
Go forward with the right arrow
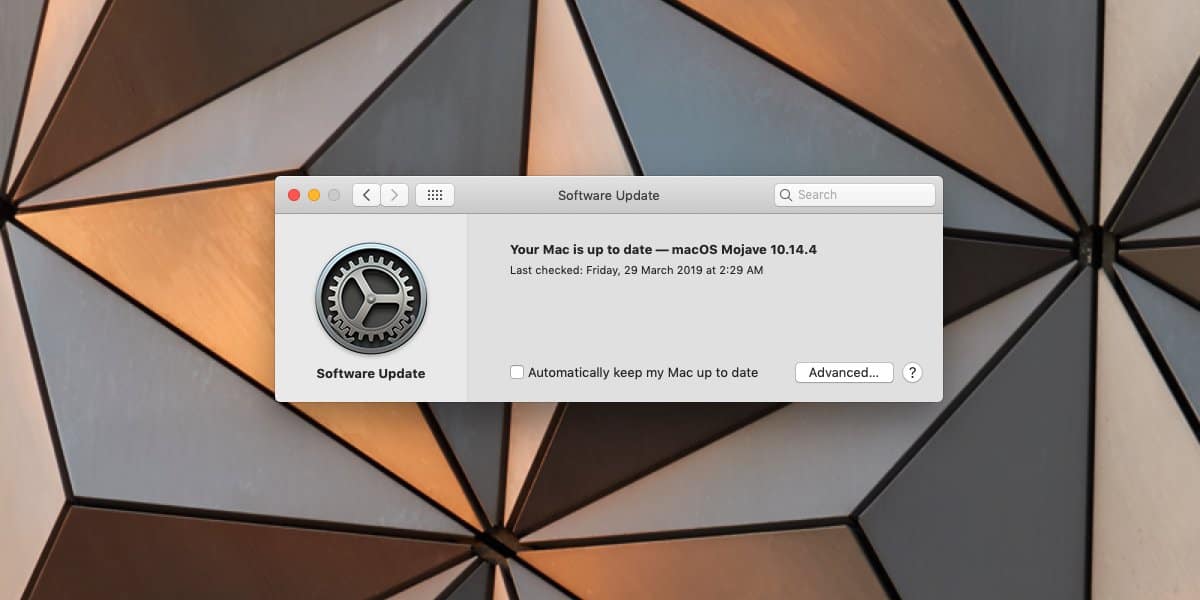(395, 195)
